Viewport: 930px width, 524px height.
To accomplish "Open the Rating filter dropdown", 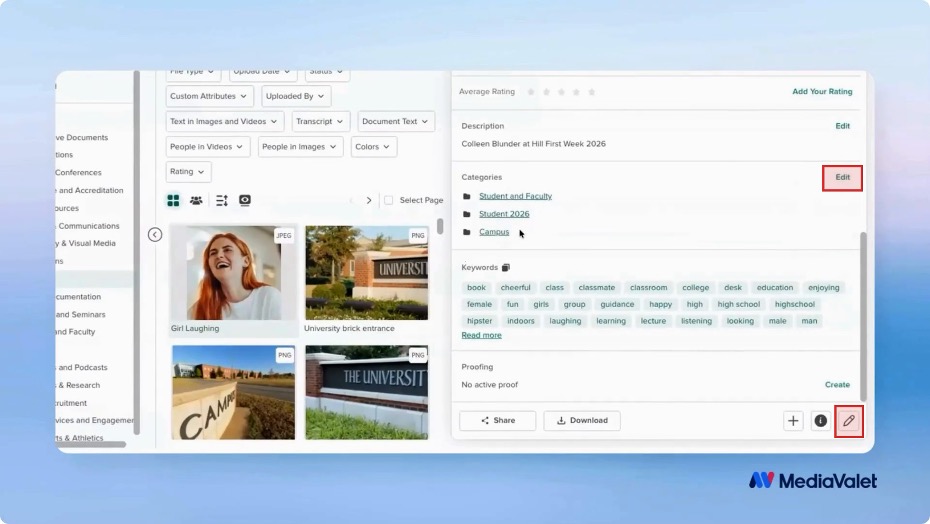I will pyautogui.click(x=188, y=172).
